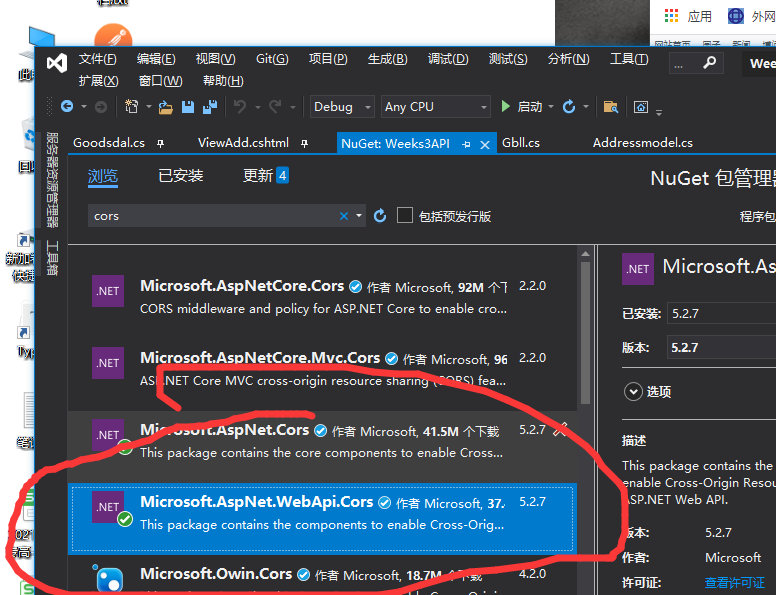Screen dimensions: 776x595
Task: Open the Any CPU platform dropdown
Action: pos(436,107)
